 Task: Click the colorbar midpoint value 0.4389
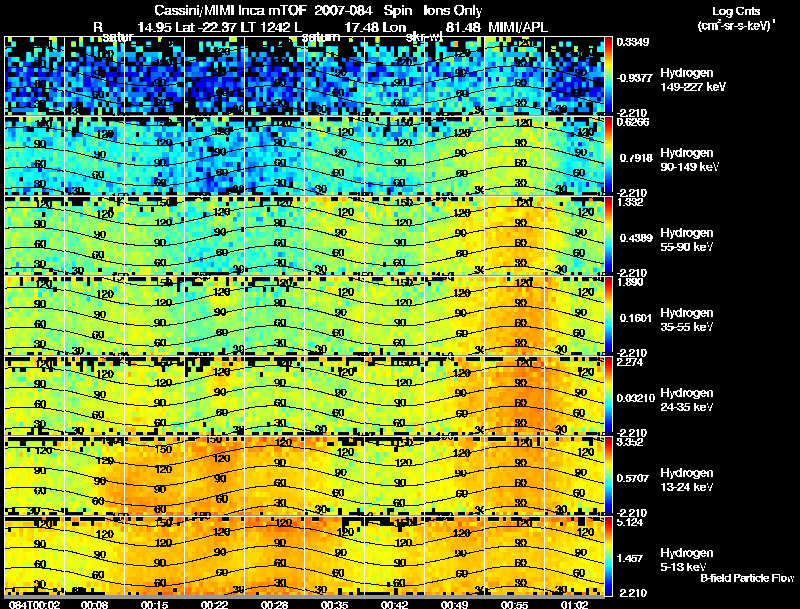point(636,238)
